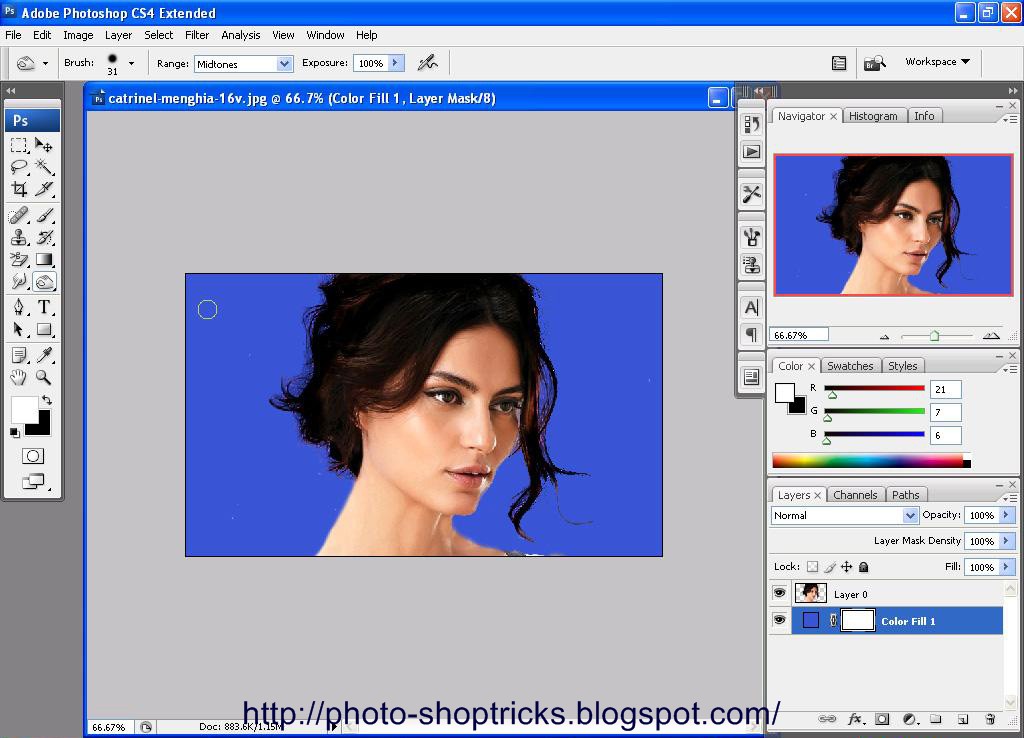The height and width of the screenshot is (738, 1024).
Task: Click the Navigator zoom slider
Action: click(936, 336)
